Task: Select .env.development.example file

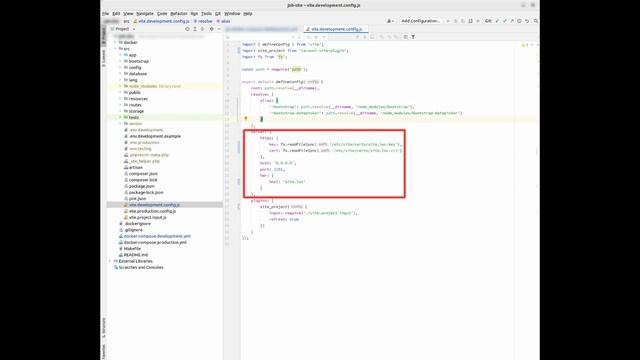Action: point(155,136)
